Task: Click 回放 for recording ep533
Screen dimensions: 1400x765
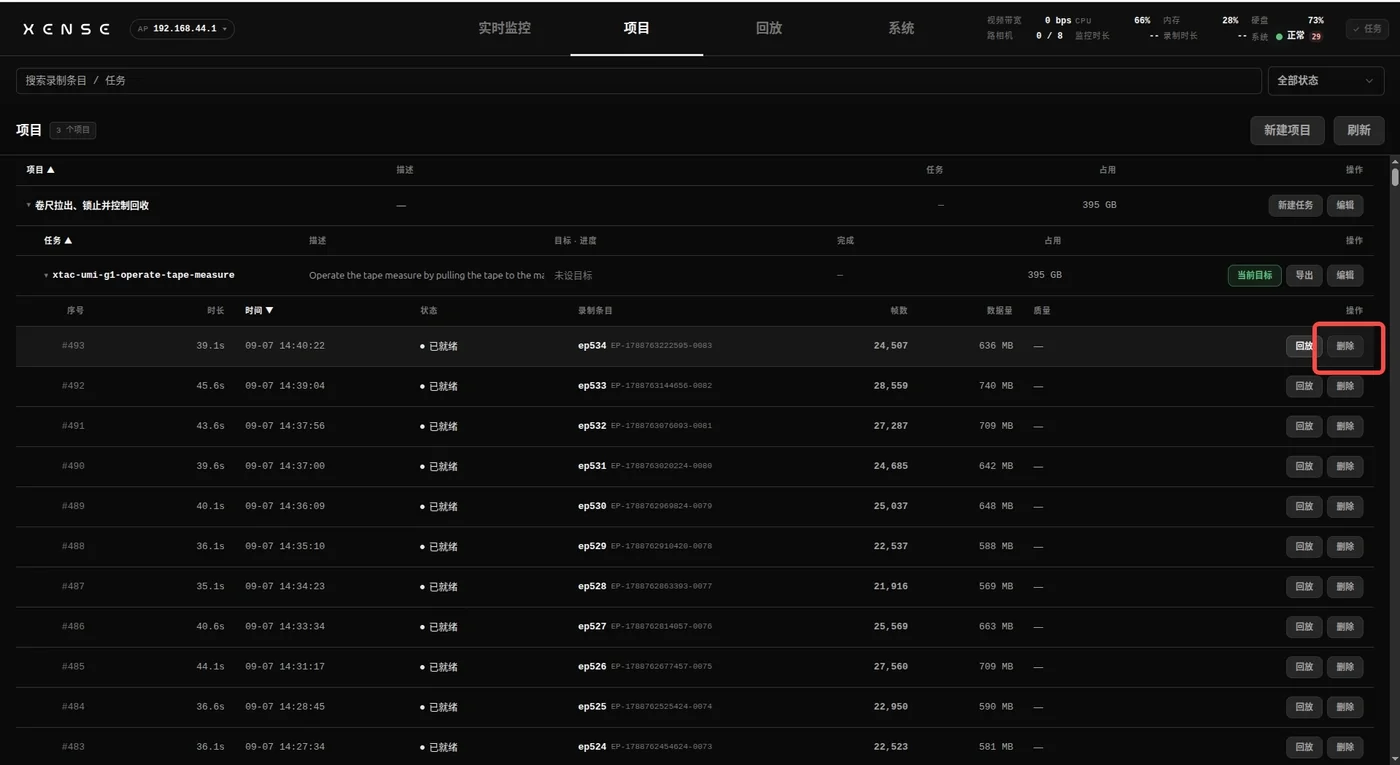Action: click(x=1304, y=386)
